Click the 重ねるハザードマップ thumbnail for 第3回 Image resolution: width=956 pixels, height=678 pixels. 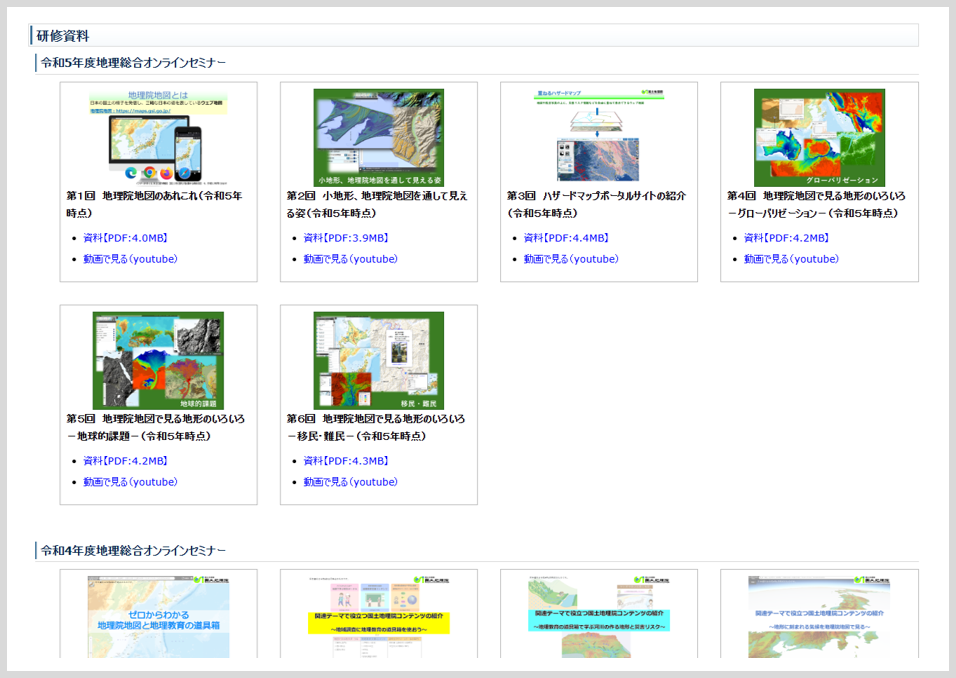click(x=599, y=137)
